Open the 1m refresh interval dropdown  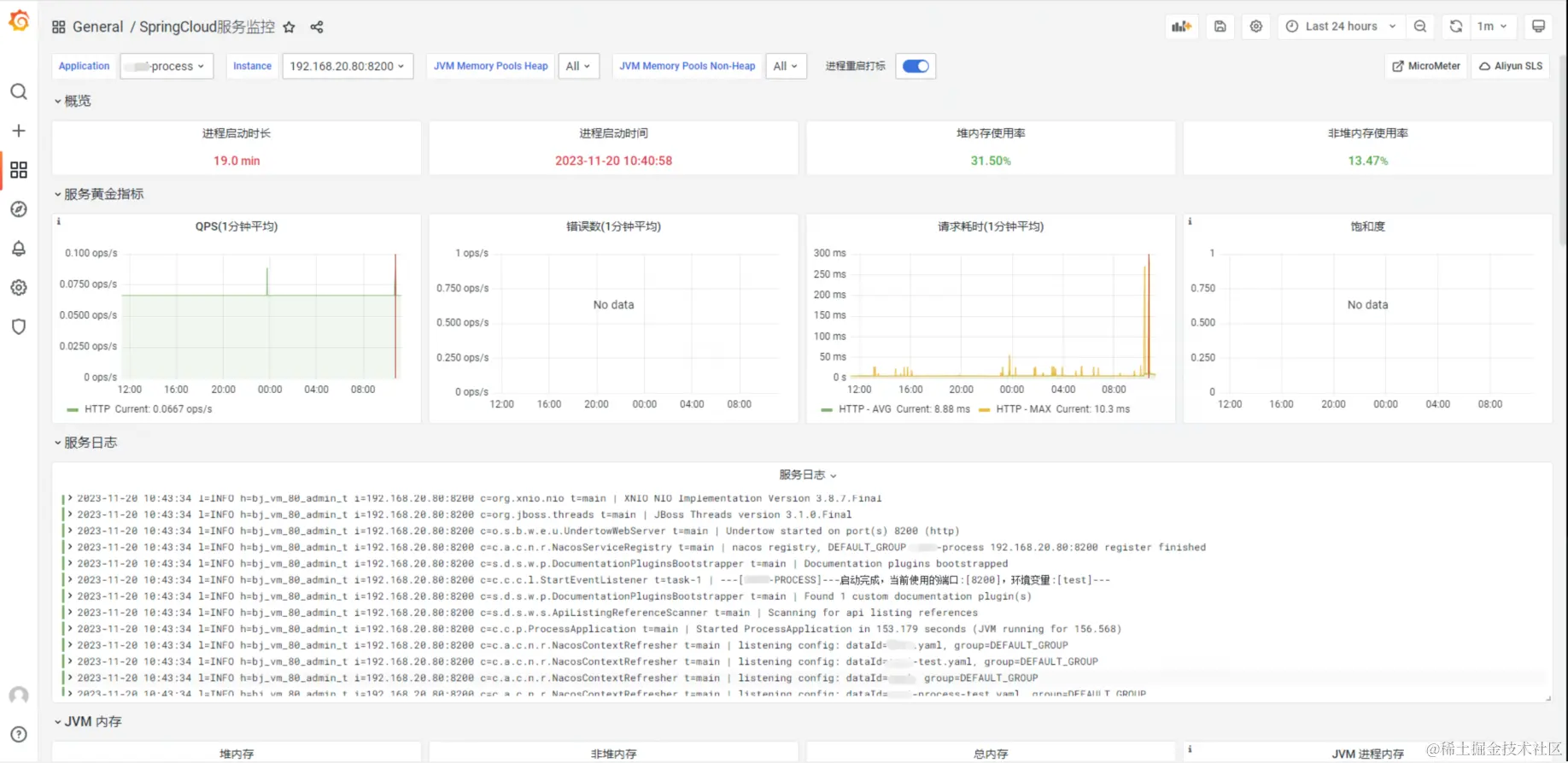(x=1493, y=26)
